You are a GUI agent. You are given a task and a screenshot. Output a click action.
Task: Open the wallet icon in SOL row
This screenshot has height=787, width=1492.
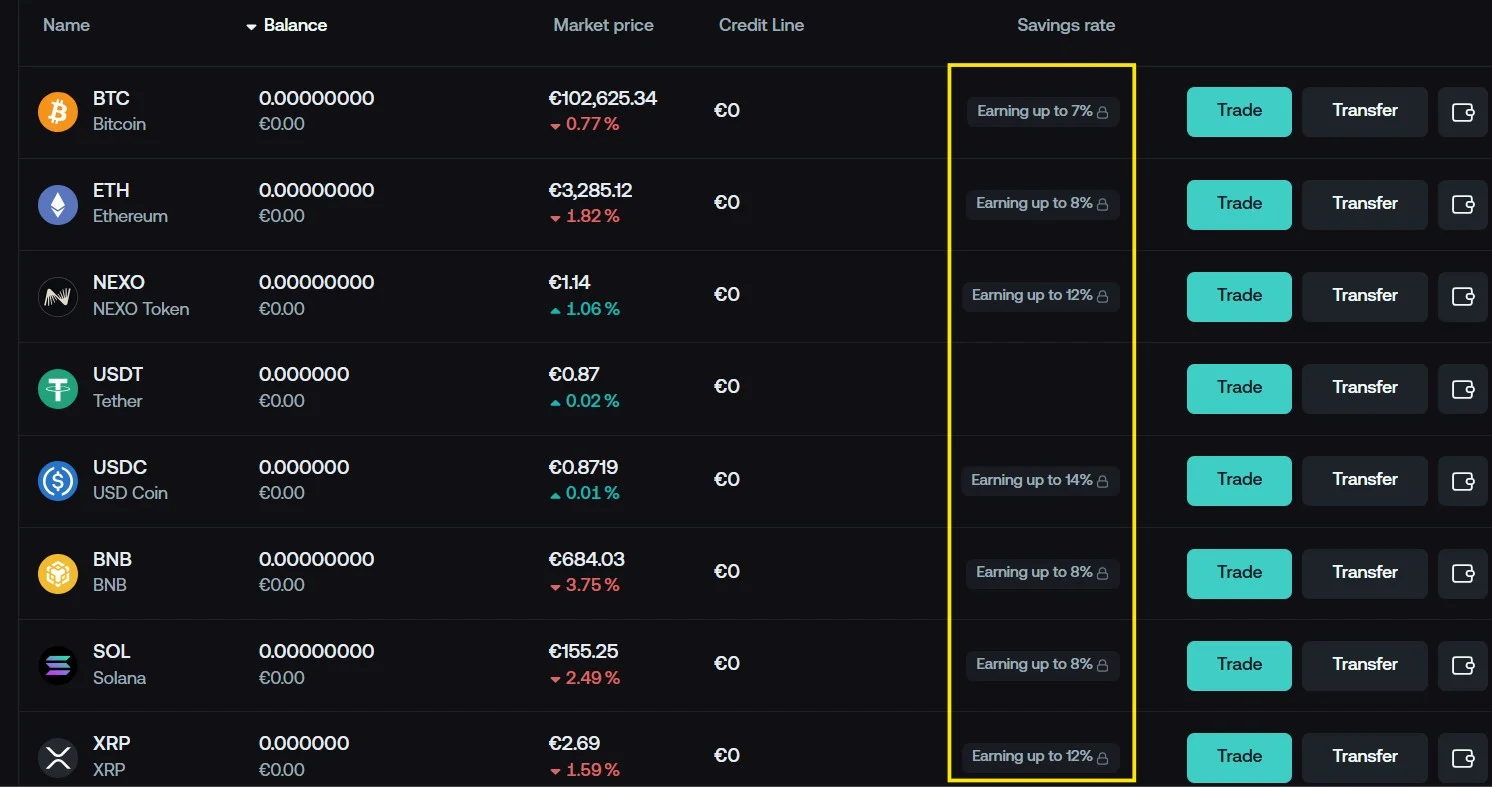click(1463, 665)
